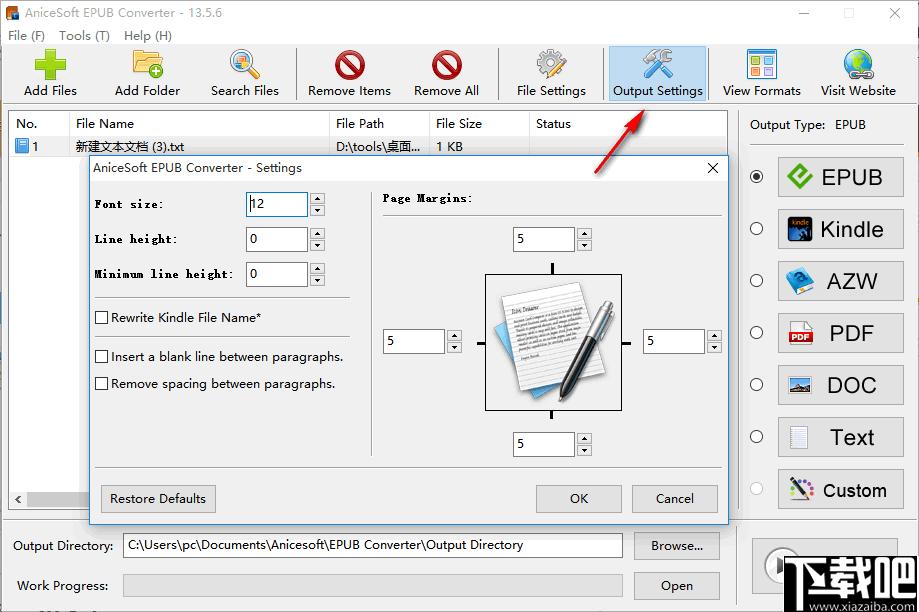
Task: Sort by File Name column header
Action: click(199, 124)
